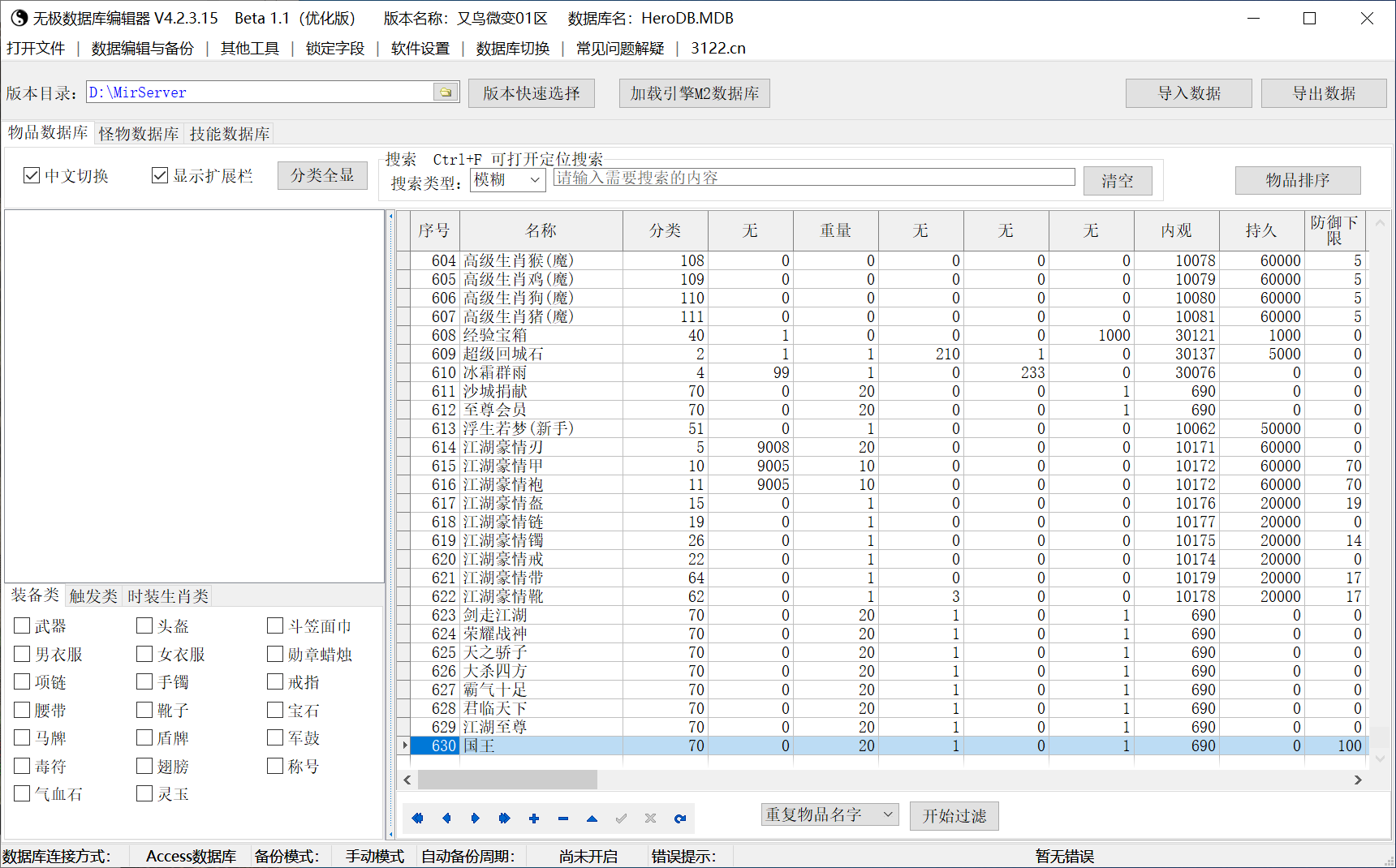Enable the 戒指 category checkbox
Viewport: 1396px width, 868px height.
(x=275, y=681)
